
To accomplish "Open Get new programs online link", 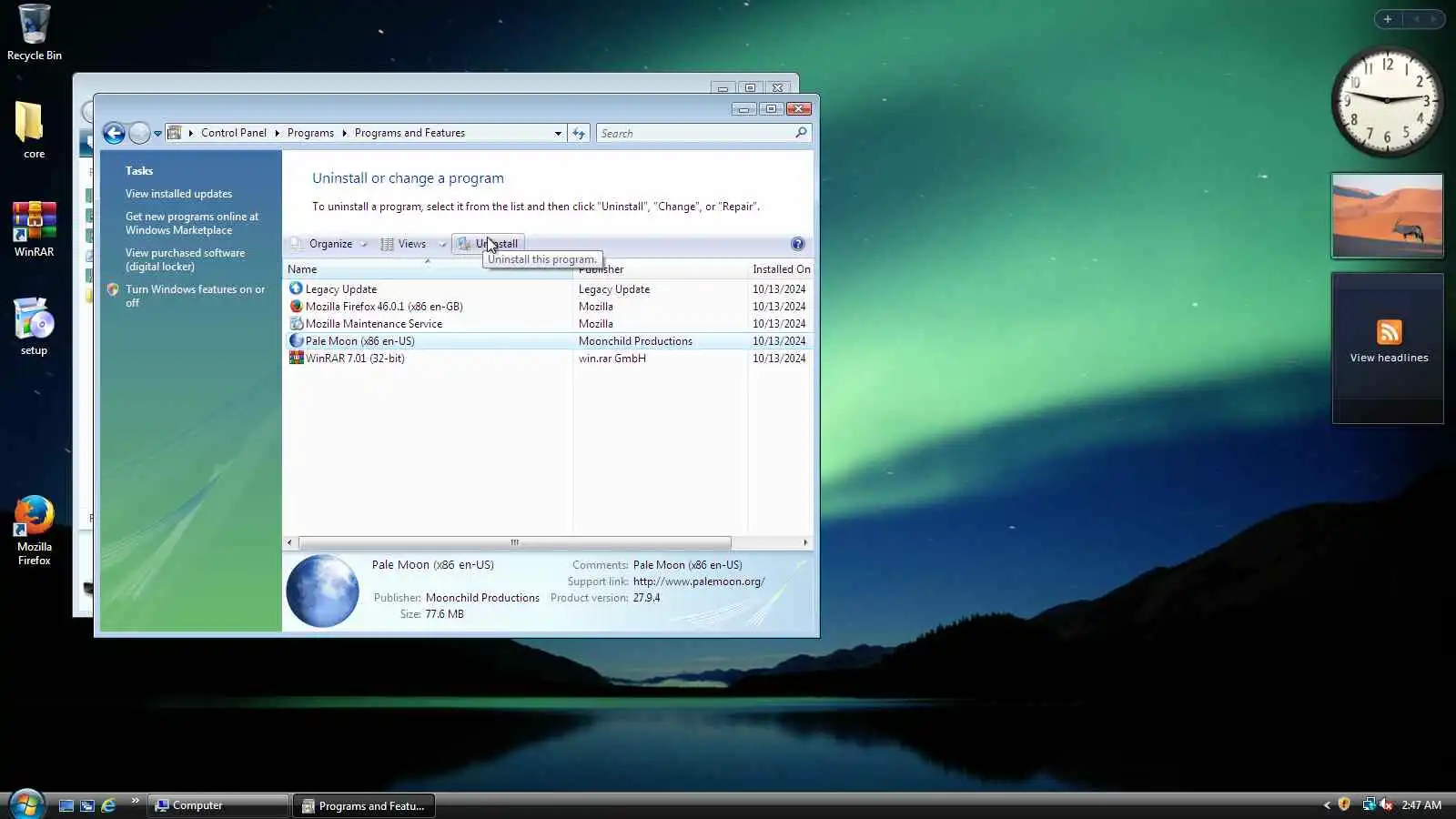I will (192, 223).
